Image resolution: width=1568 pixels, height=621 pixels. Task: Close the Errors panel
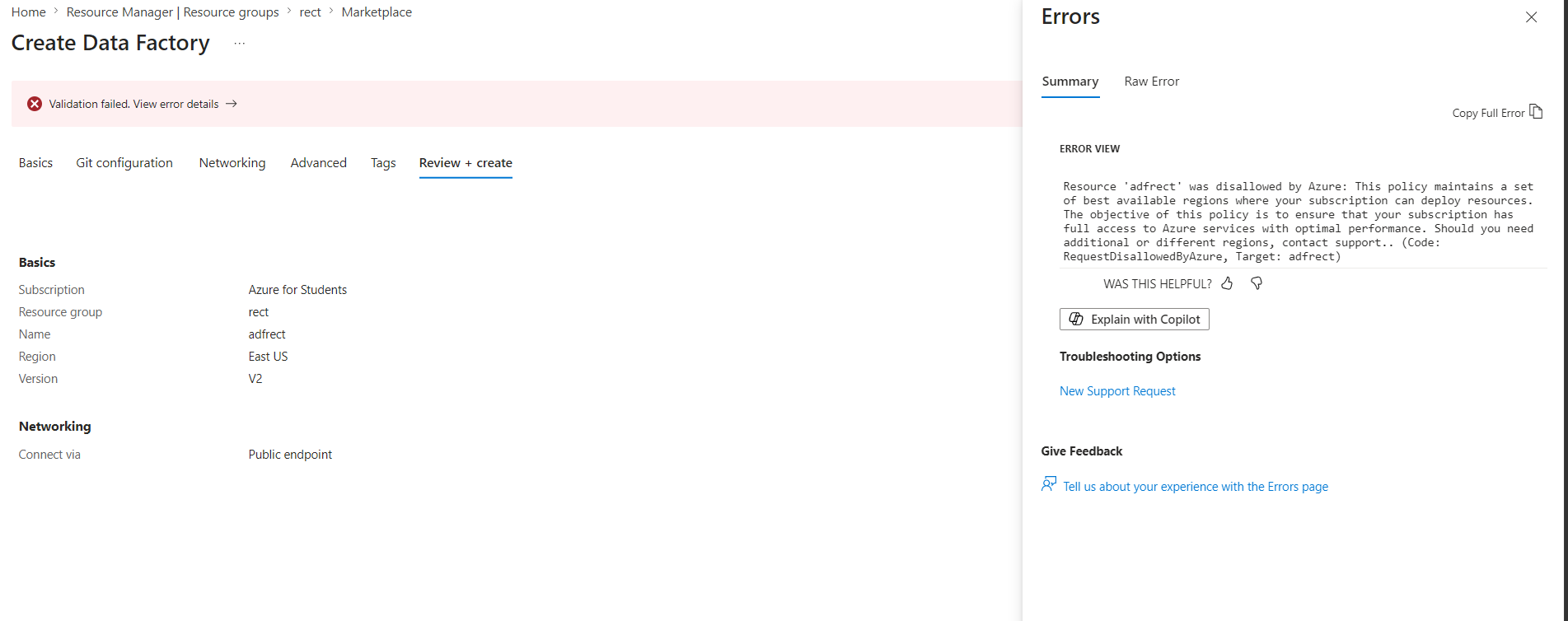(x=1531, y=17)
